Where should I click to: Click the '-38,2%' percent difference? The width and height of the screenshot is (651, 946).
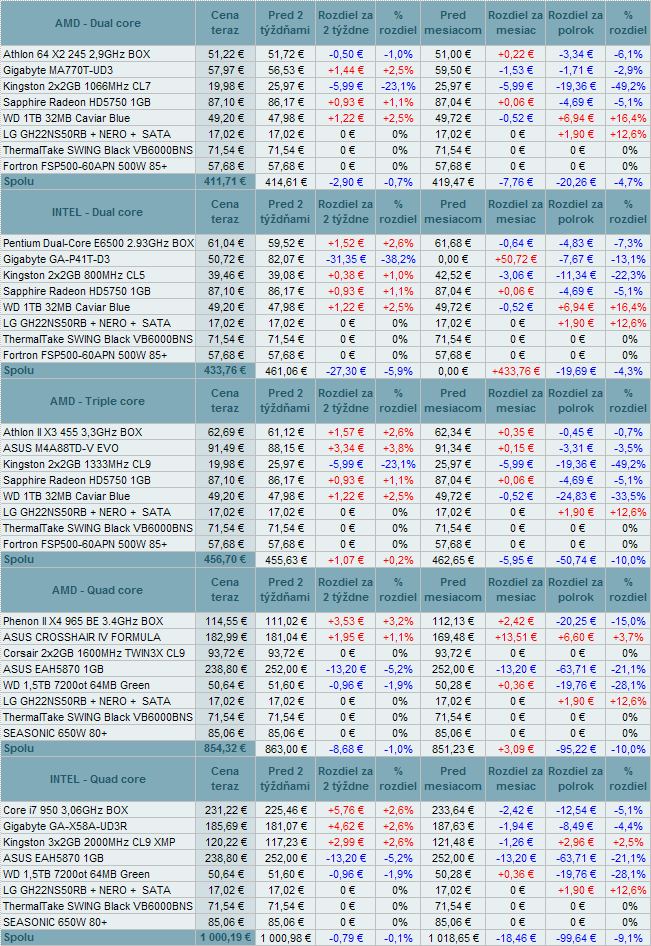pyautogui.click(x=398, y=259)
